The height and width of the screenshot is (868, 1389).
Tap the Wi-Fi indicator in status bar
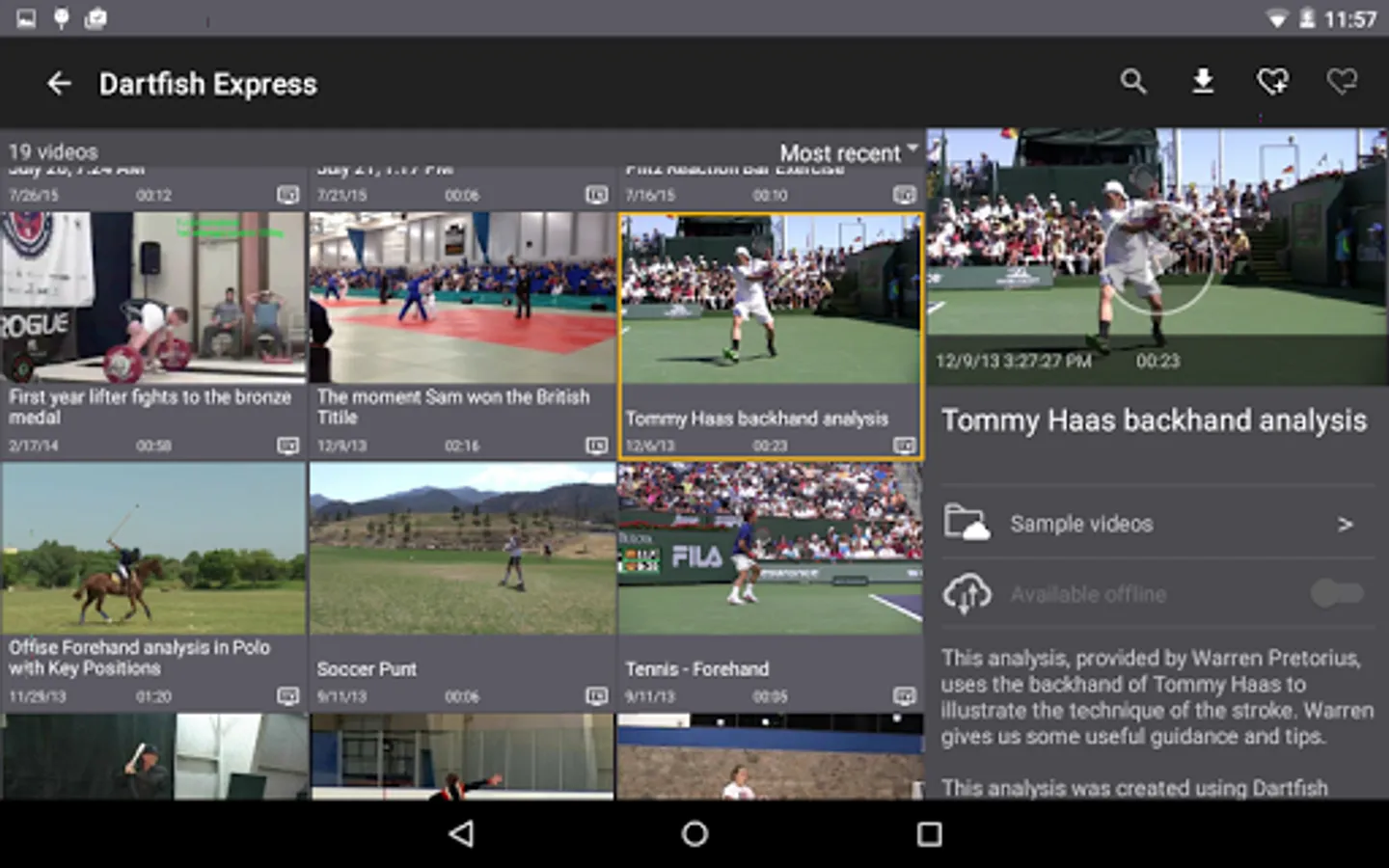pos(1277,19)
